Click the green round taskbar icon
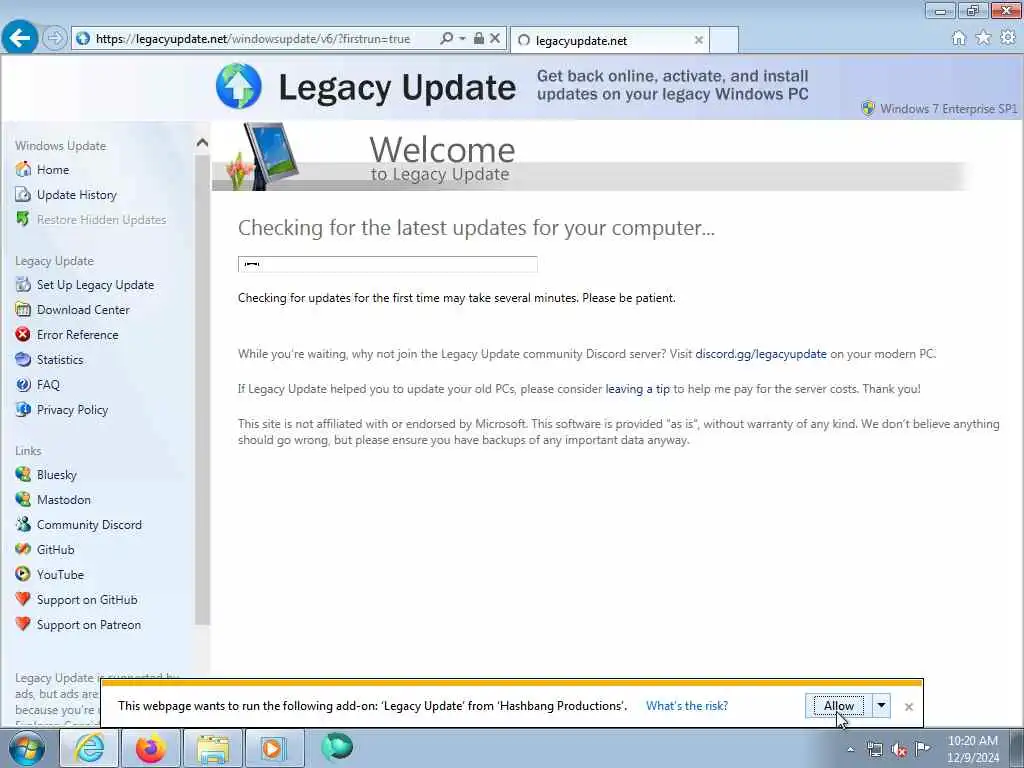The height and width of the screenshot is (768, 1024). click(337, 746)
